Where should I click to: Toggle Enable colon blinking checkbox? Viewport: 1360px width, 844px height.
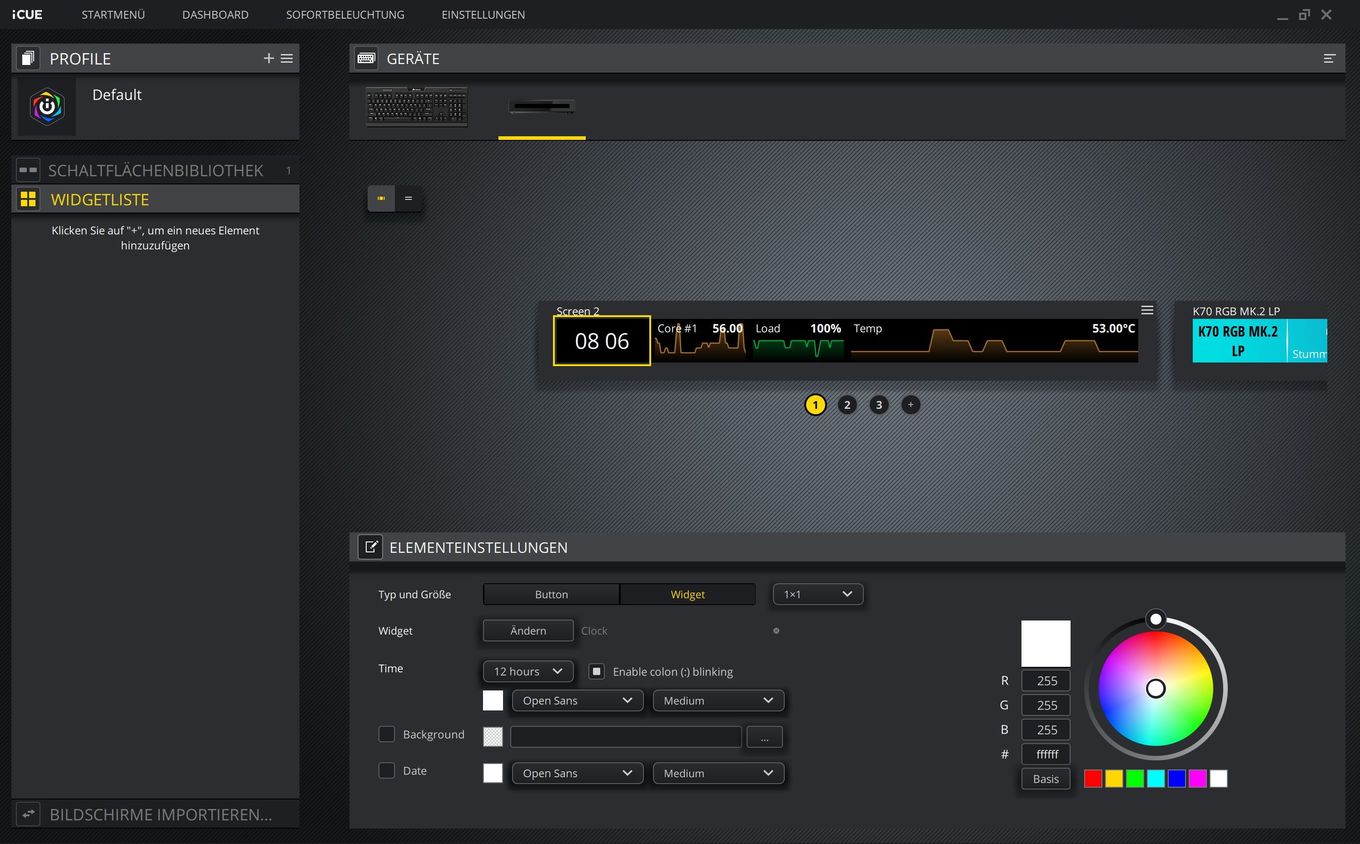[597, 671]
